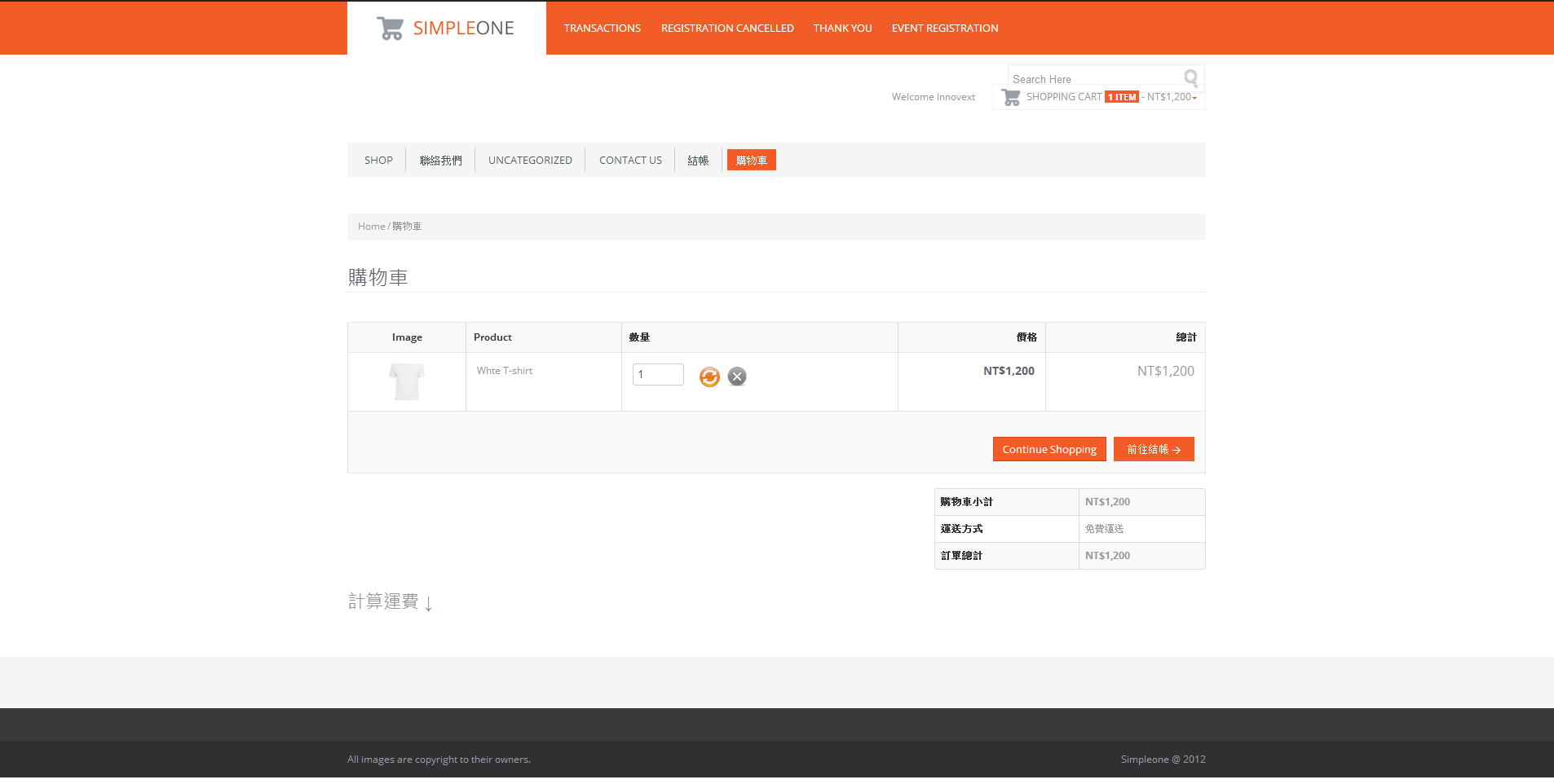Focus the quantity input field
The height and width of the screenshot is (784, 1554).
click(x=657, y=375)
